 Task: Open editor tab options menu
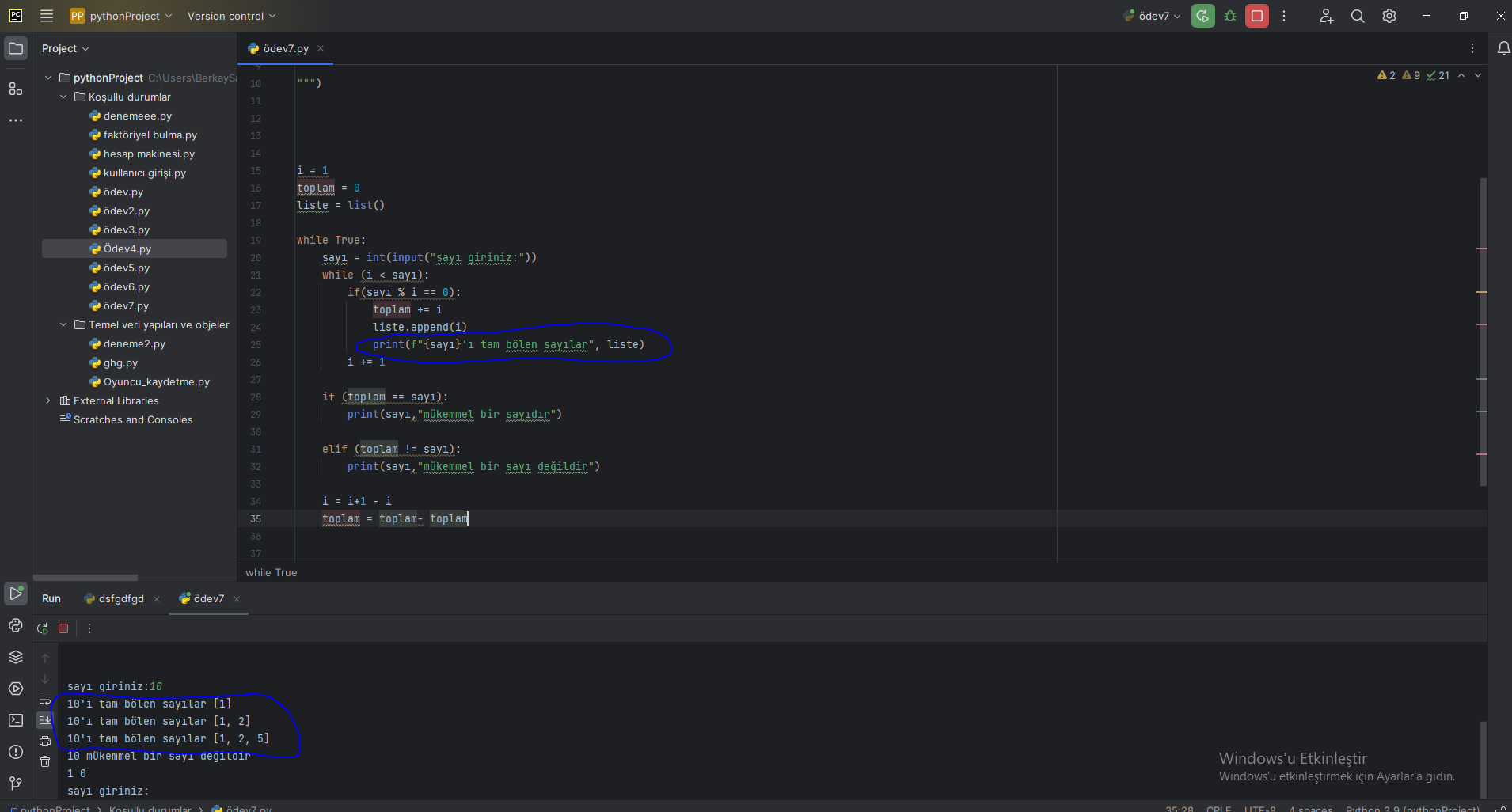pos(1472,48)
